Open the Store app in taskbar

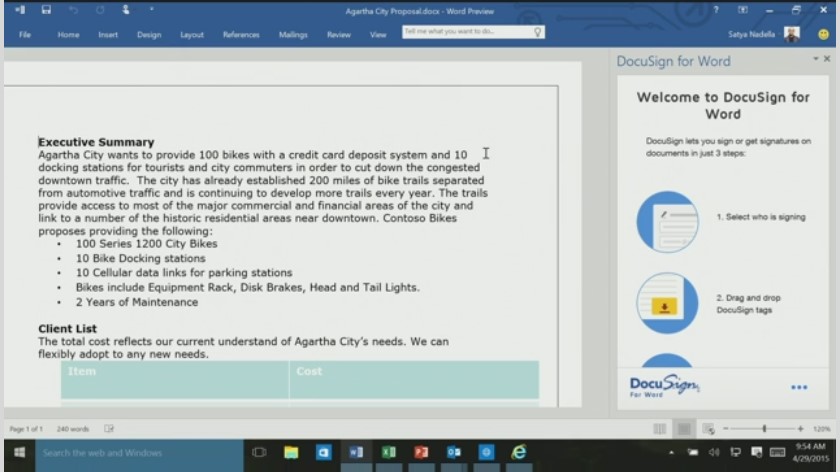tap(324, 453)
